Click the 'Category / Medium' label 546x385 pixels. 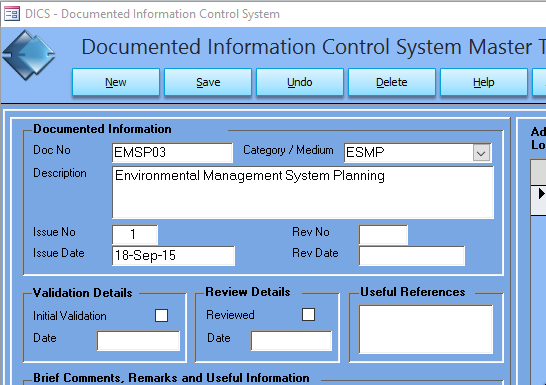click(288, 150)
